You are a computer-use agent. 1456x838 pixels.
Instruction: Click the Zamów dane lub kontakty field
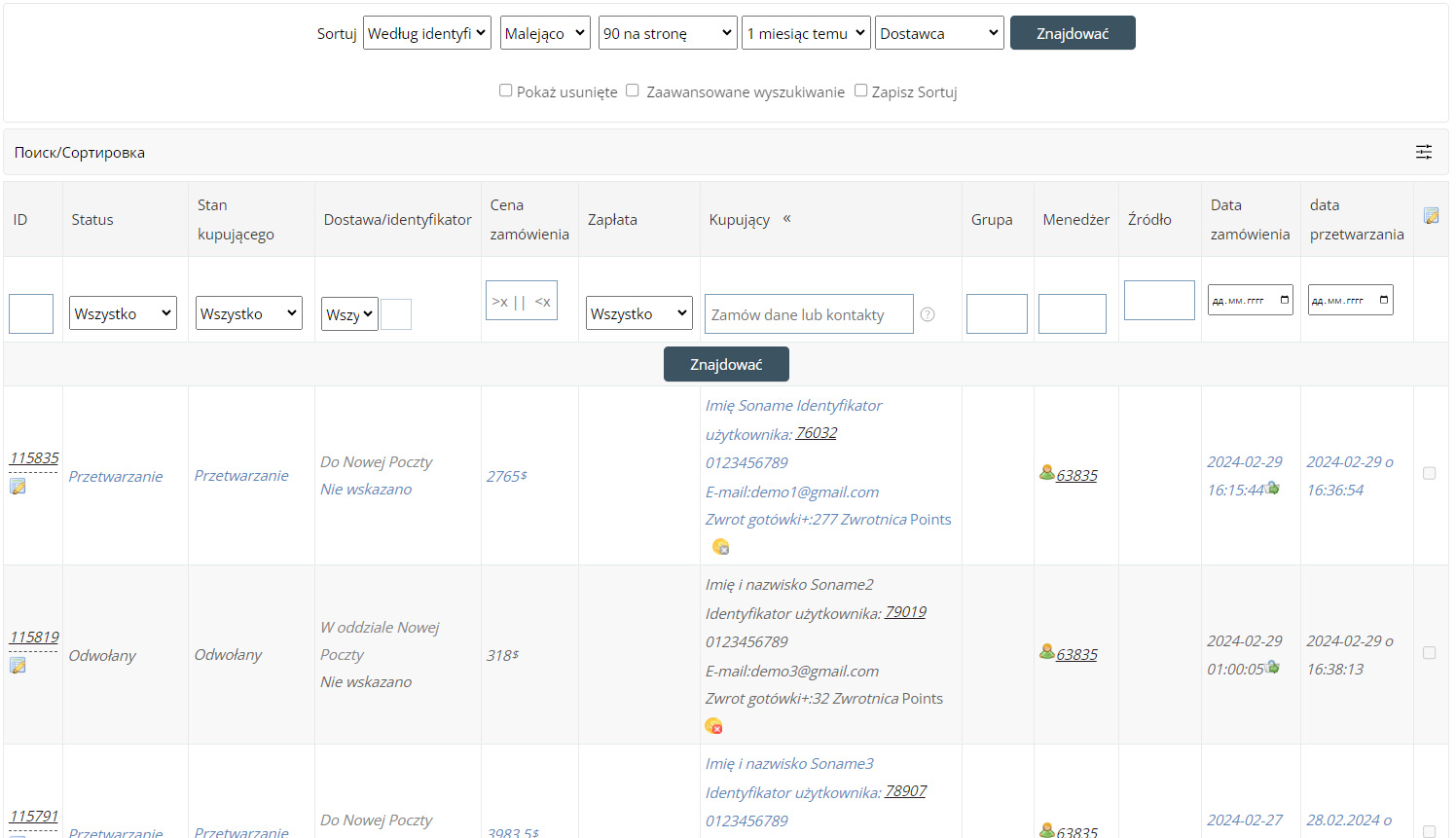click(x=808, y=314)
